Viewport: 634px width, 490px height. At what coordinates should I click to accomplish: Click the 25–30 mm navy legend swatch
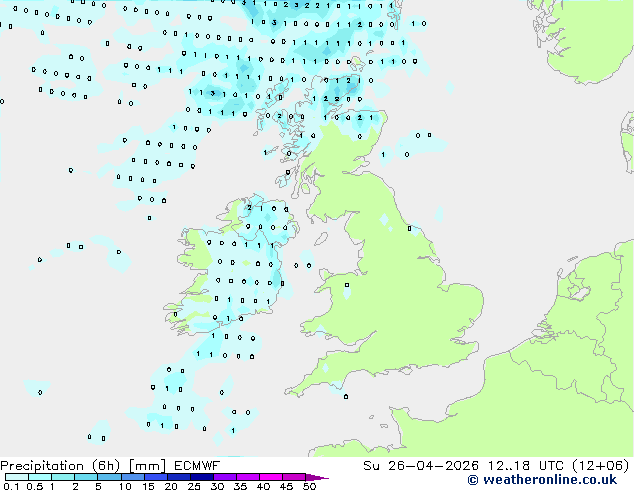pos(201,477)
